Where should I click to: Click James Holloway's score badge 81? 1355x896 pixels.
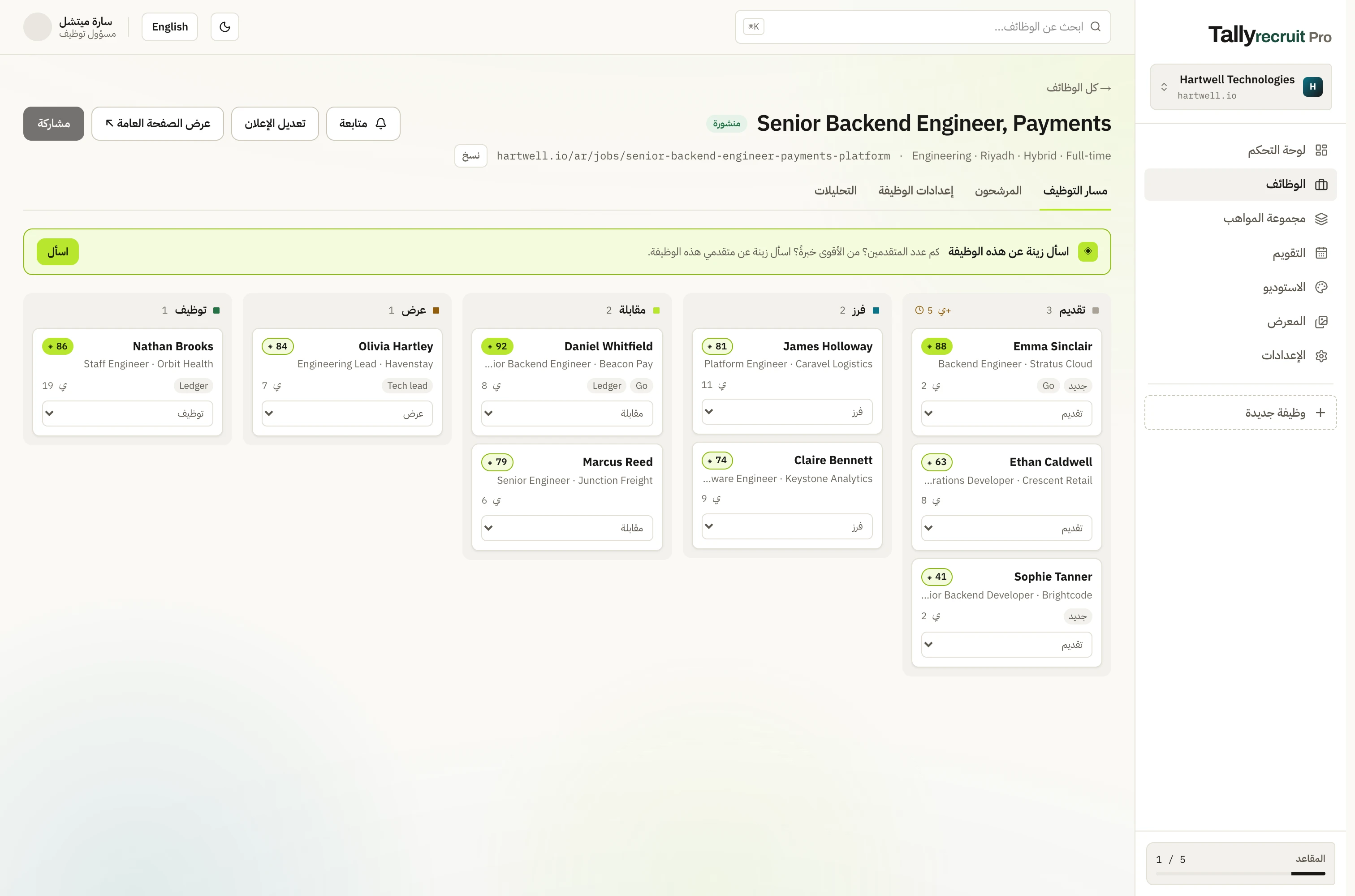point(717,346)
